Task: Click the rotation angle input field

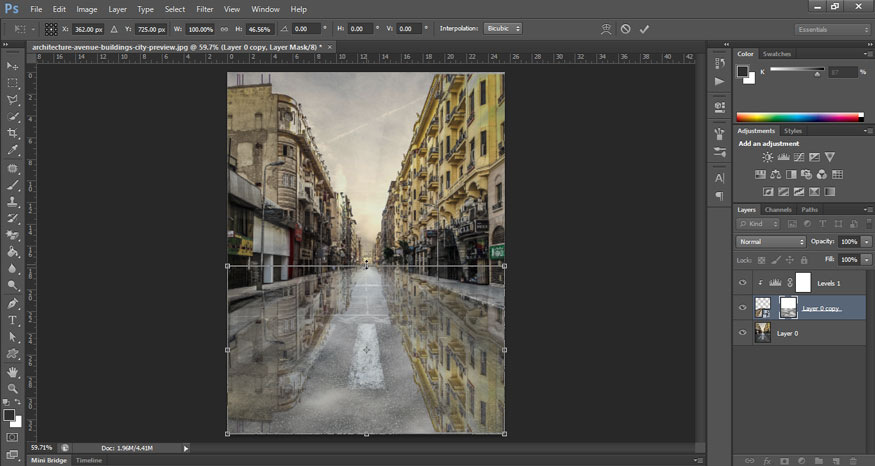Action: [306, 29]
